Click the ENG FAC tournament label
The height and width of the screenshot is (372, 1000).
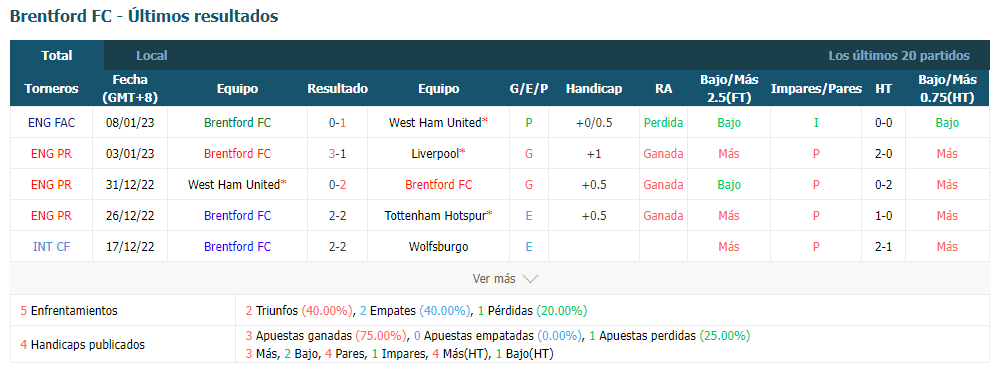pos(52,123)
